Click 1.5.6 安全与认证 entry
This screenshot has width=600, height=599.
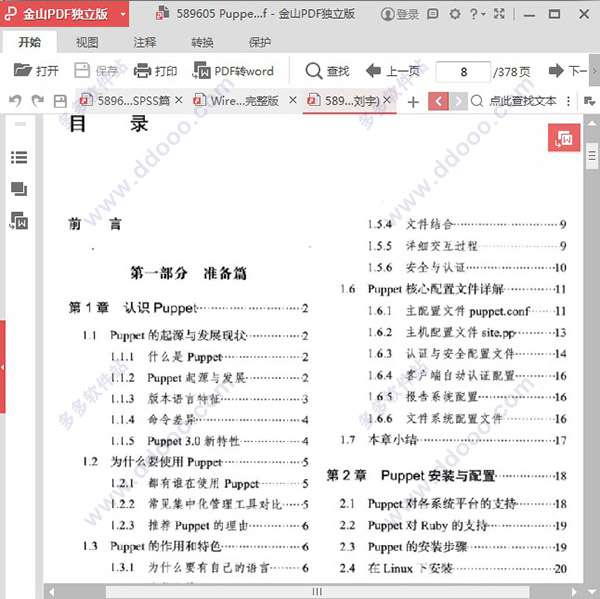(x=467, y=267)
